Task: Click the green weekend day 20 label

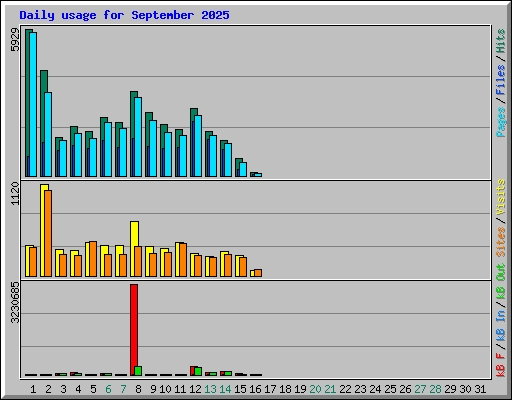Action: 315,389
